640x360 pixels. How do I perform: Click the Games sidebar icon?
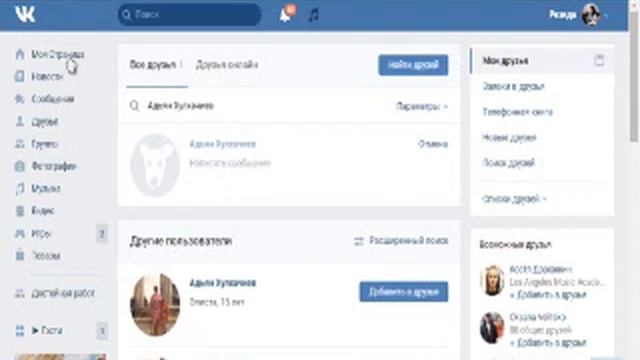pos(20,234)
